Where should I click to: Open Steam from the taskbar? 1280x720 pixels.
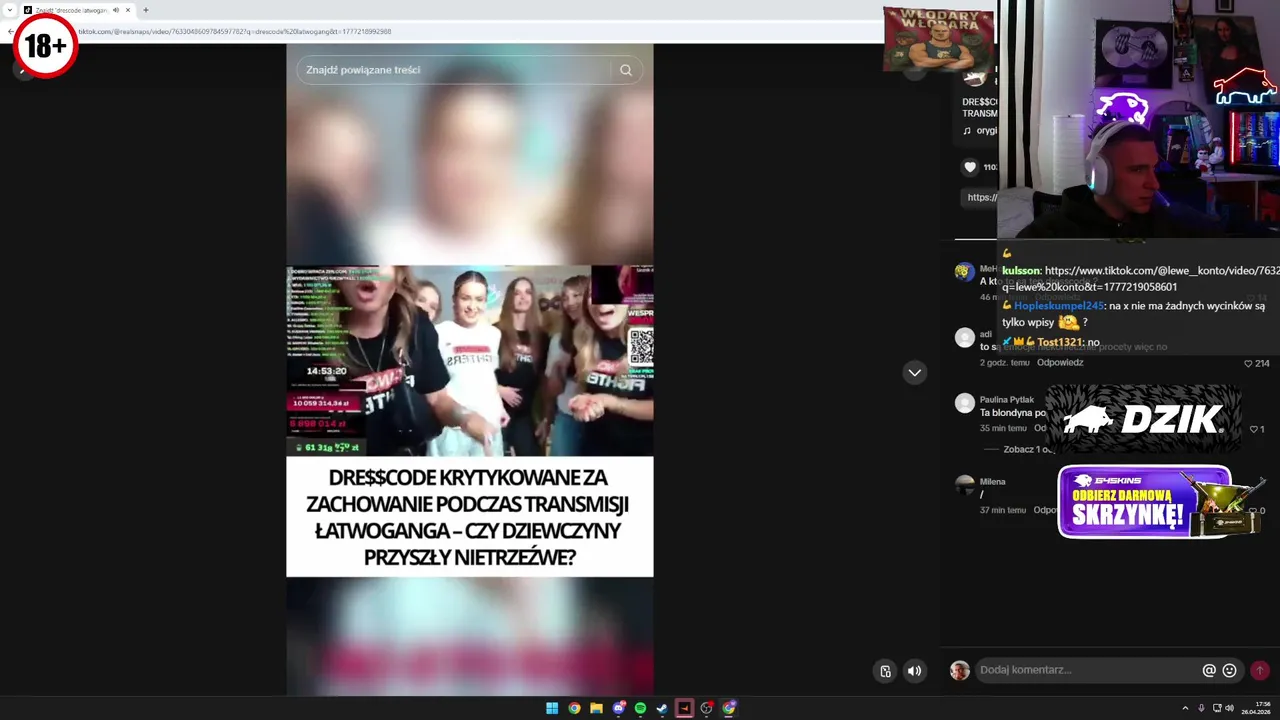662,708
